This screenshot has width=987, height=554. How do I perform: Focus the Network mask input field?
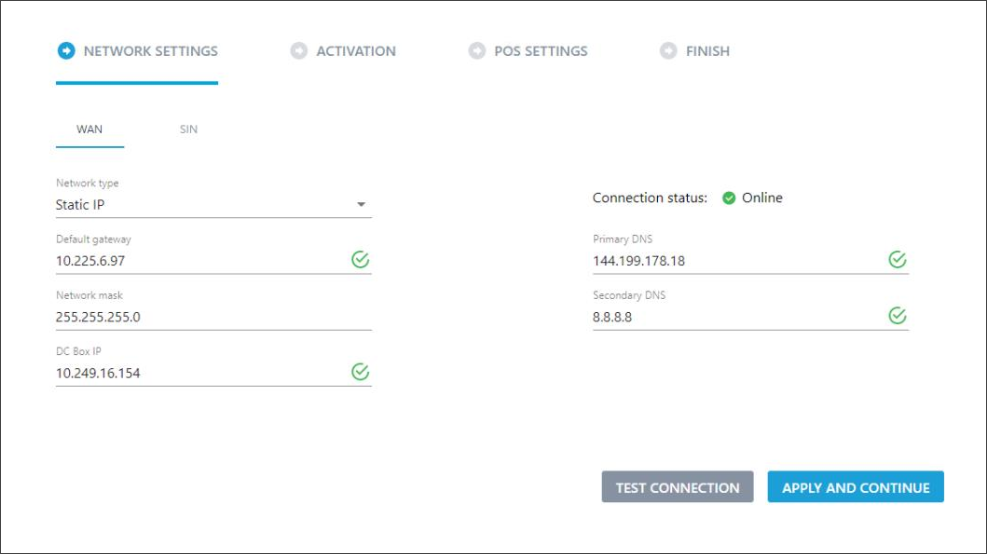pyautogui.click(x=213, y=317)
